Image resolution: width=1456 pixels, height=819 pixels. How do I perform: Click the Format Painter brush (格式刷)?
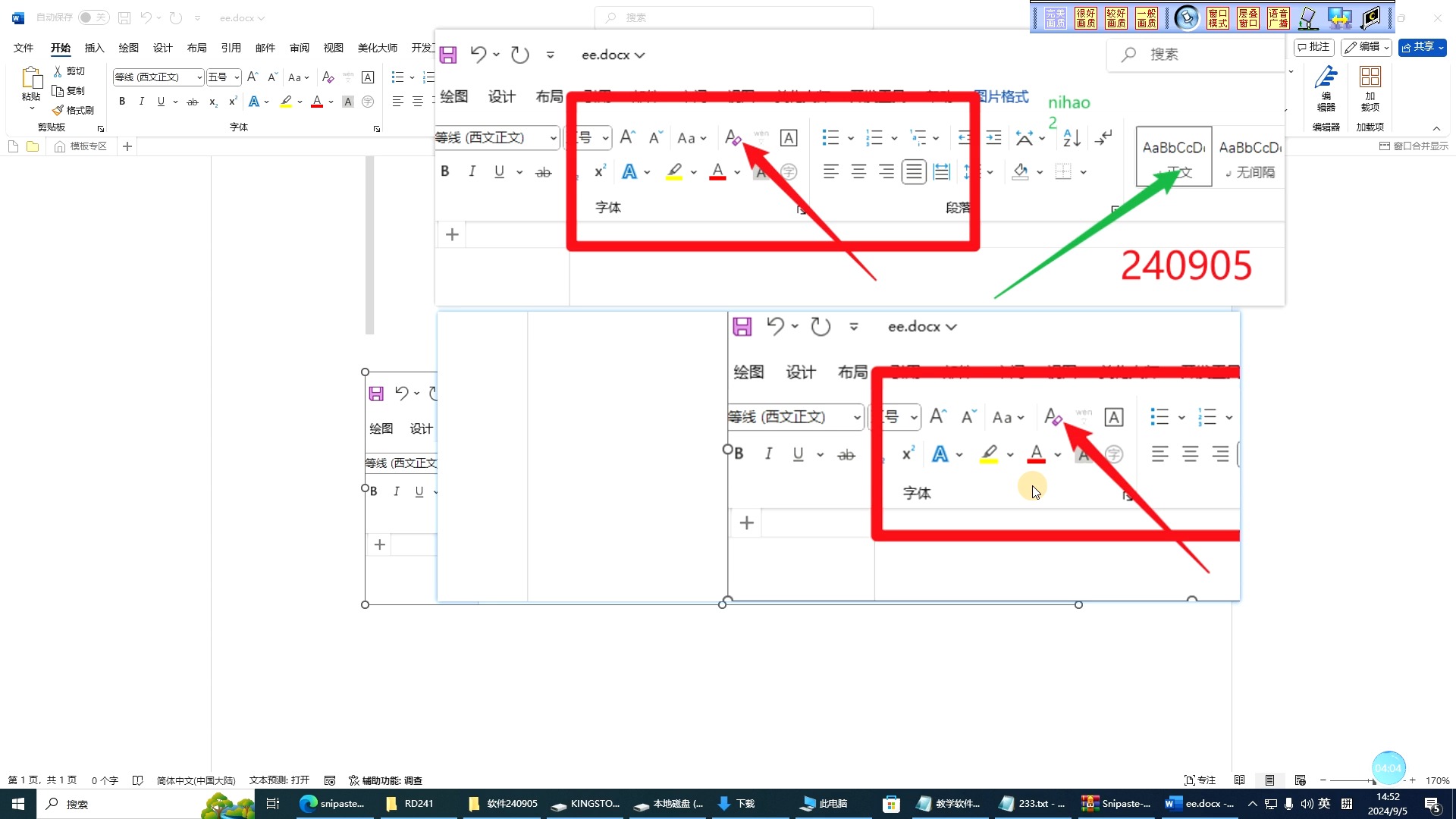point(58,111)
